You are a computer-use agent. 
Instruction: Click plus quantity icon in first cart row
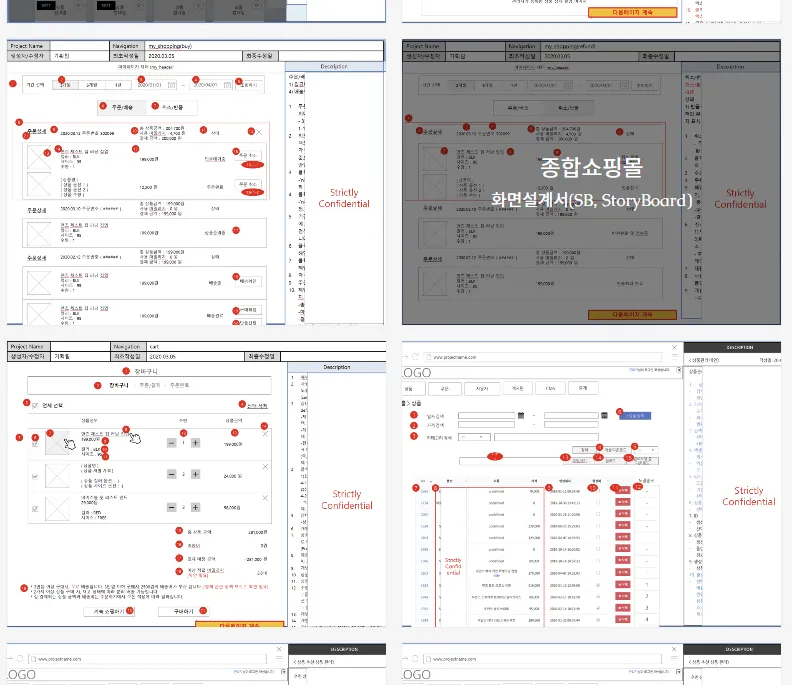pos(195,443)
